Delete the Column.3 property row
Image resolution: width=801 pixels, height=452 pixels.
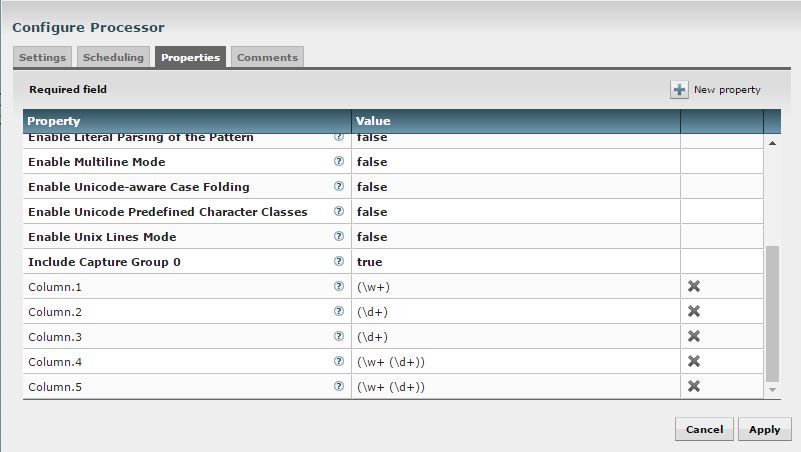tap(694, 337)
